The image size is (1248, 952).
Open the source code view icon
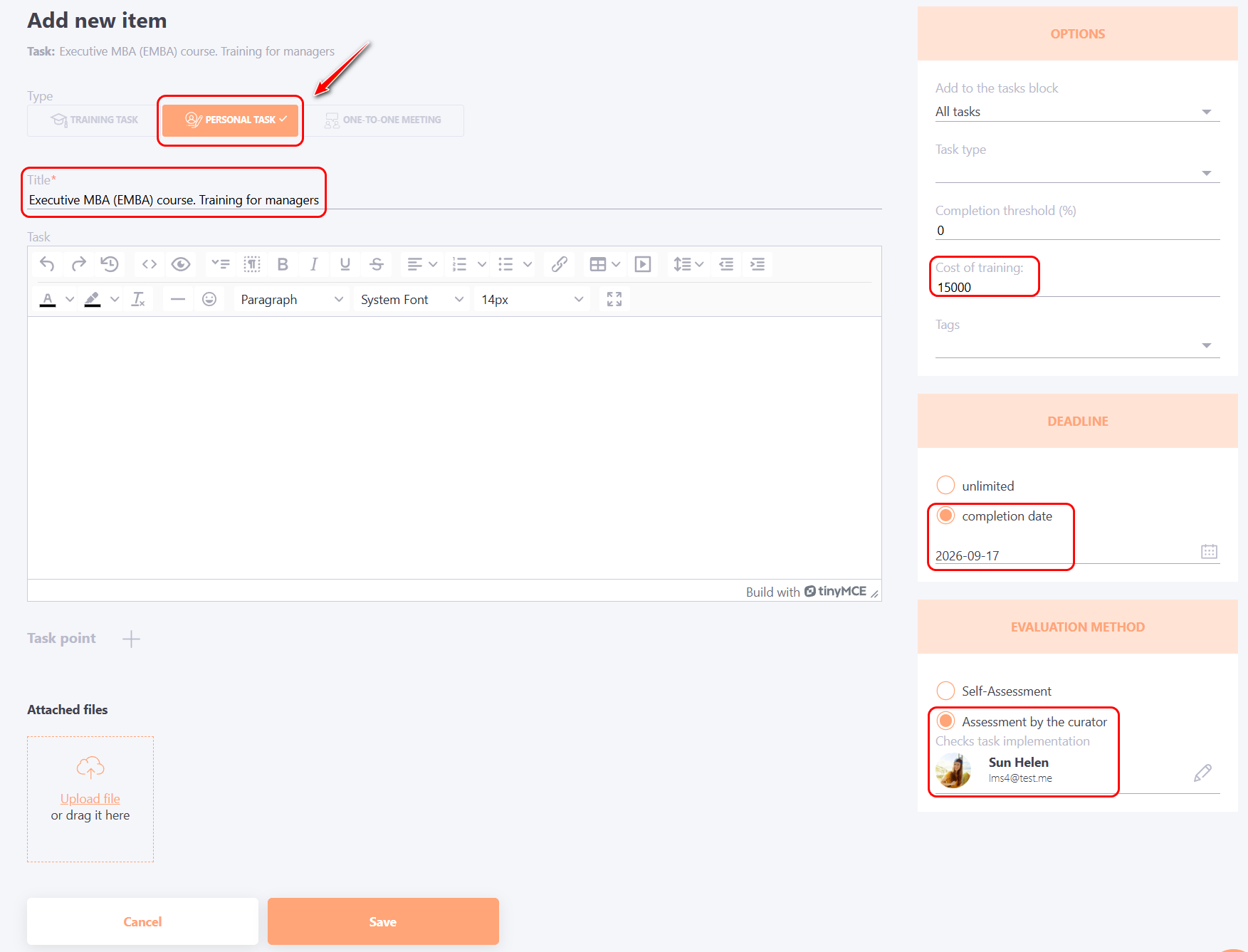pos(149,264)
